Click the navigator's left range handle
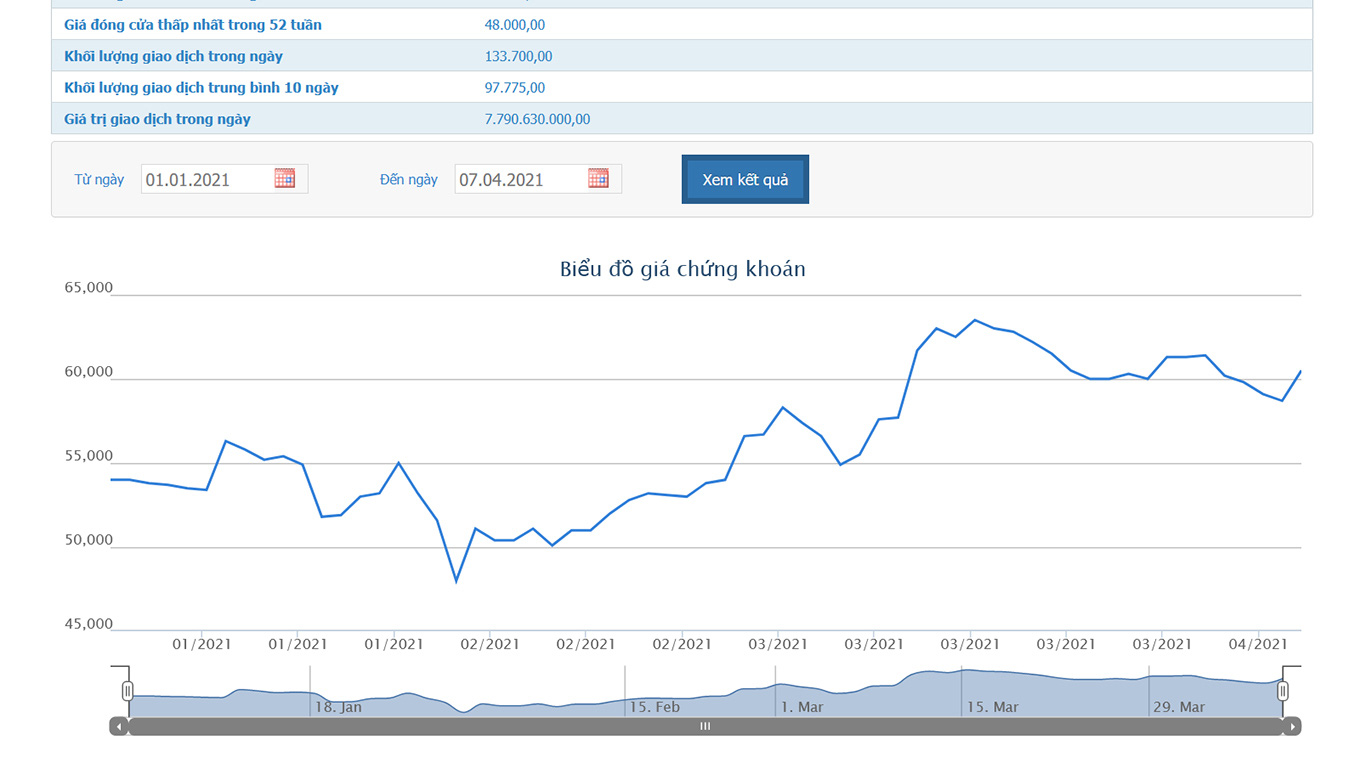1366x767 pixels. [x=128, y=691]
